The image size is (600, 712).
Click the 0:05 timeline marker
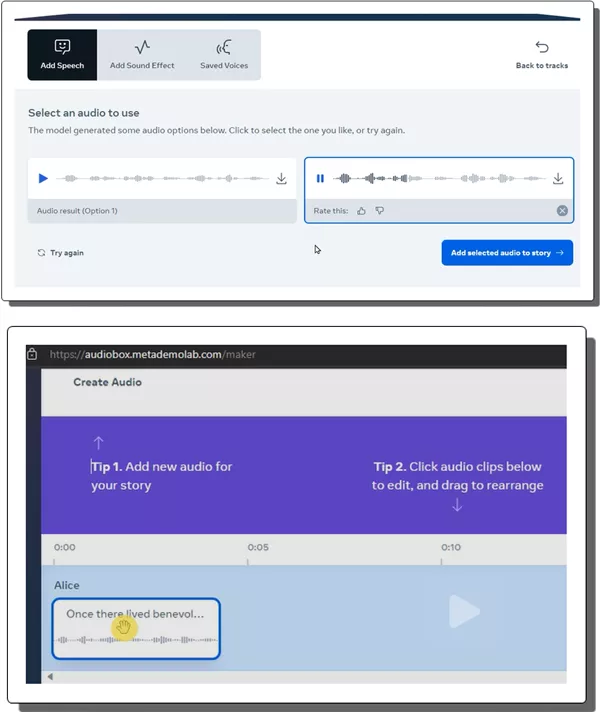[258, 547]
